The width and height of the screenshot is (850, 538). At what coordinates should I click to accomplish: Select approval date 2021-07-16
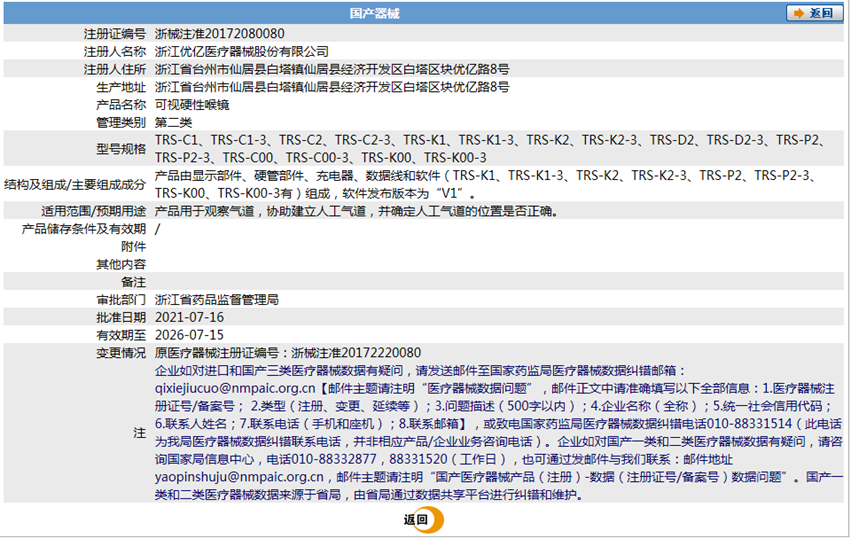[x=189, y=317]
